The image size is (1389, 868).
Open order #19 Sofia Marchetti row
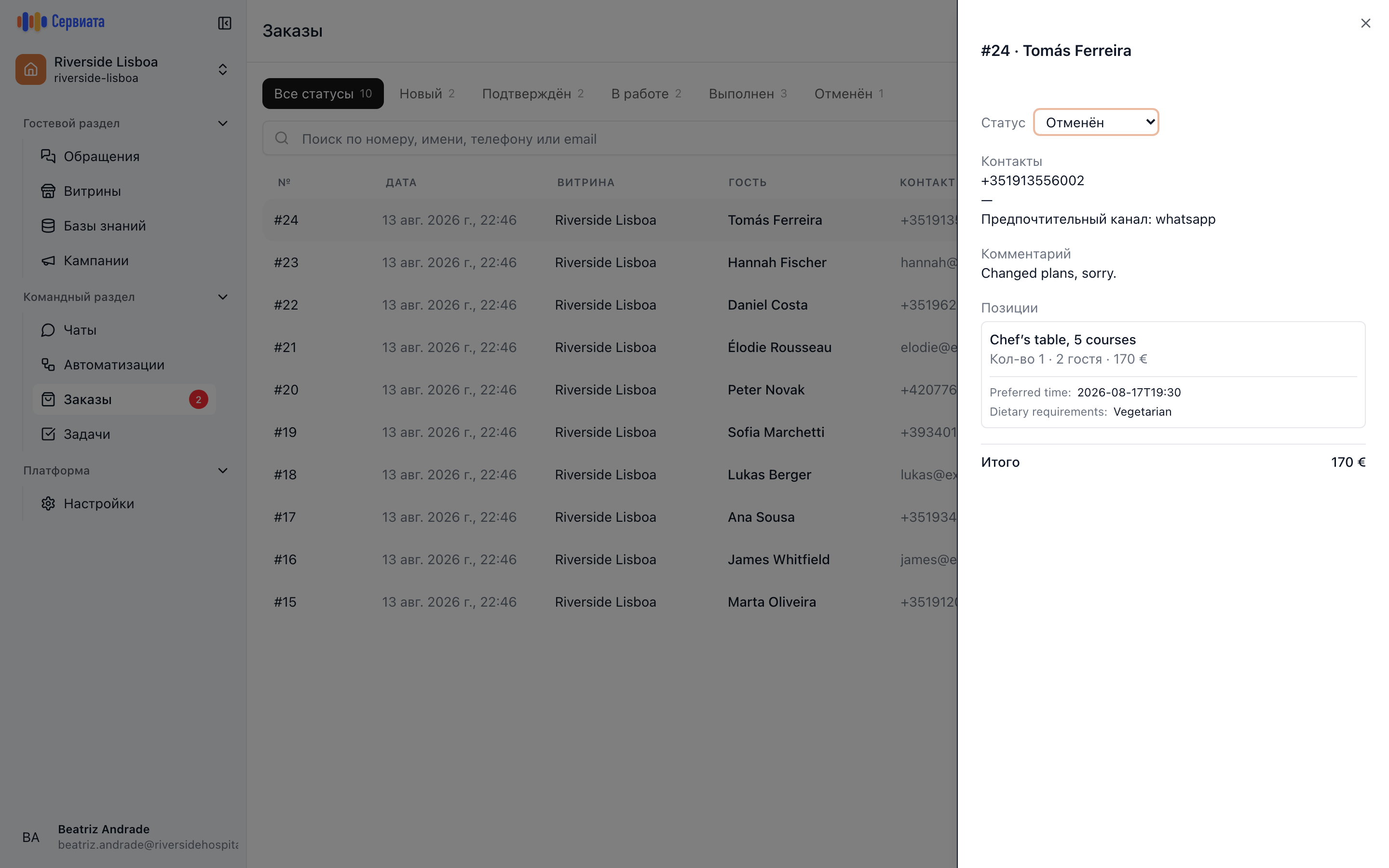(610, 432)
